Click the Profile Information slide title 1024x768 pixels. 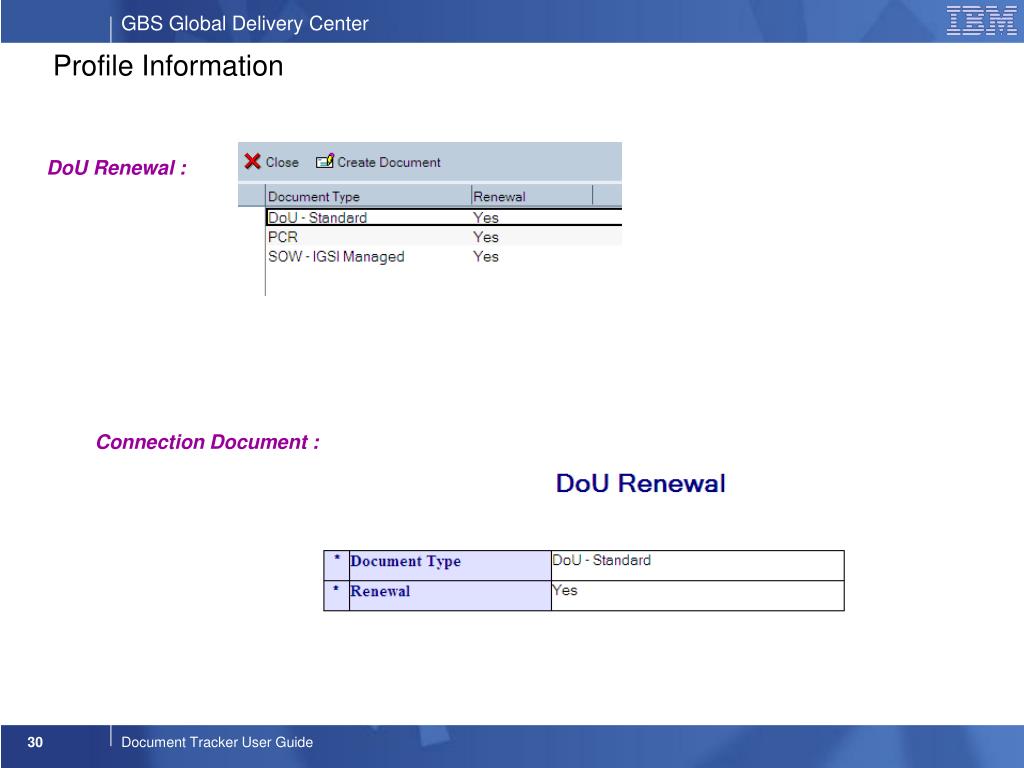click(x=168, y=66)
